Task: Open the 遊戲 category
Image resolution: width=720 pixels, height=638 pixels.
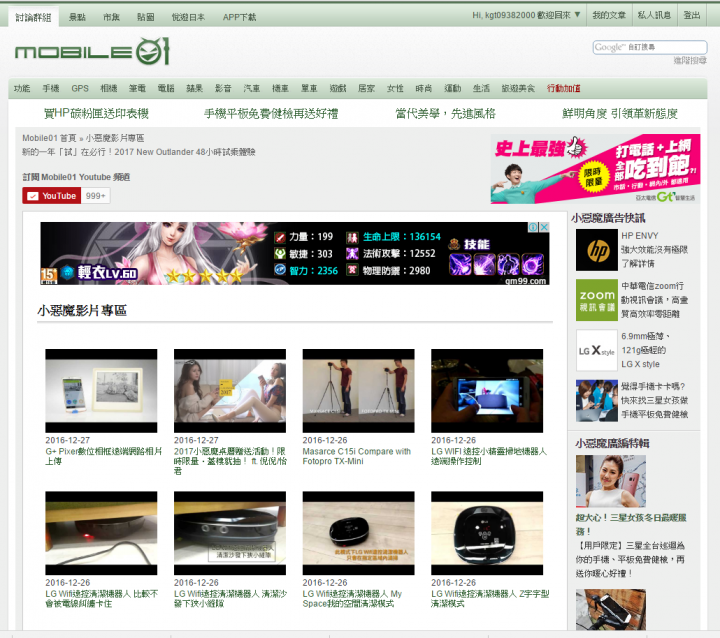Action: point(338,88)
